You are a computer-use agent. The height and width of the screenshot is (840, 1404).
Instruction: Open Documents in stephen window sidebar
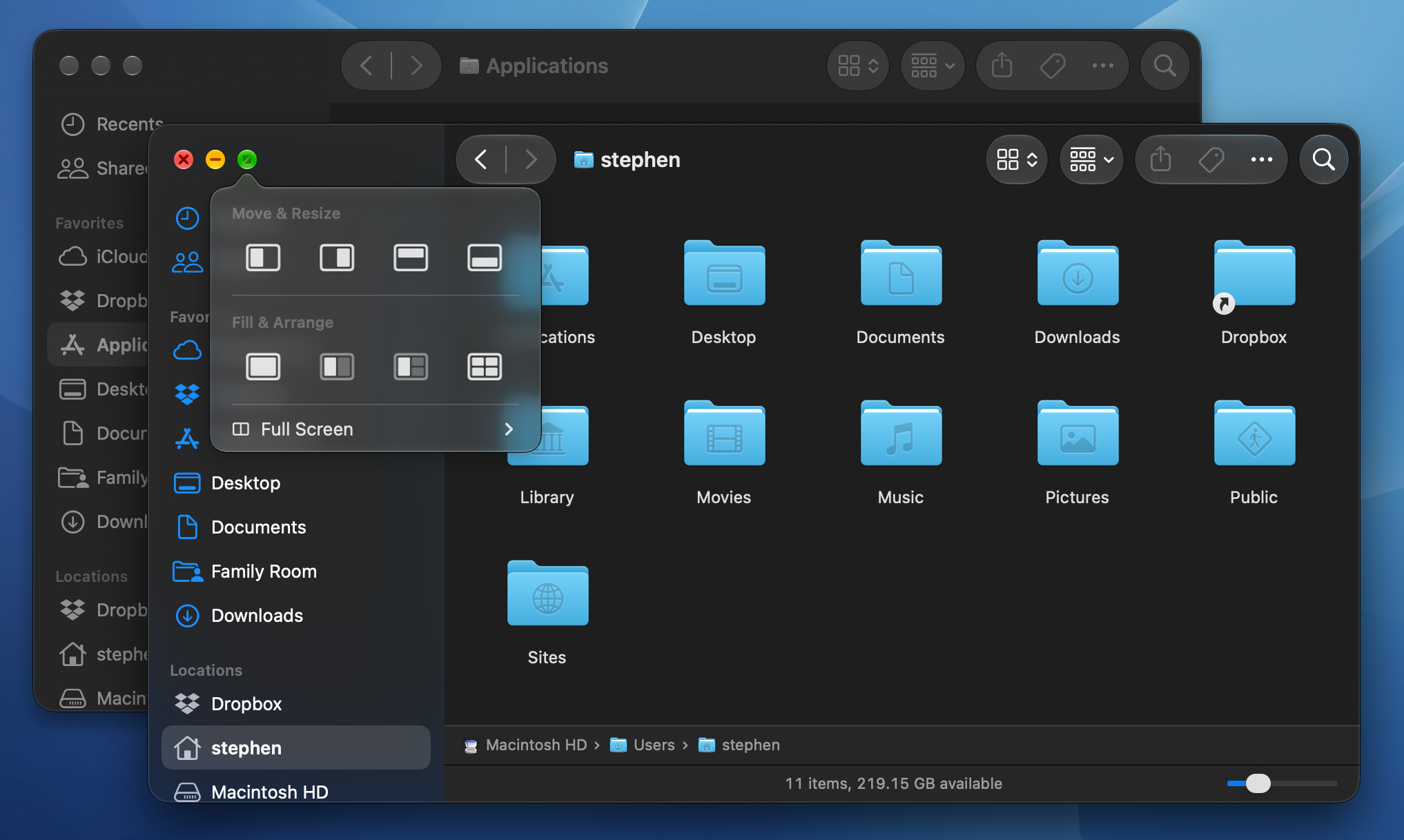coord(296,527)
